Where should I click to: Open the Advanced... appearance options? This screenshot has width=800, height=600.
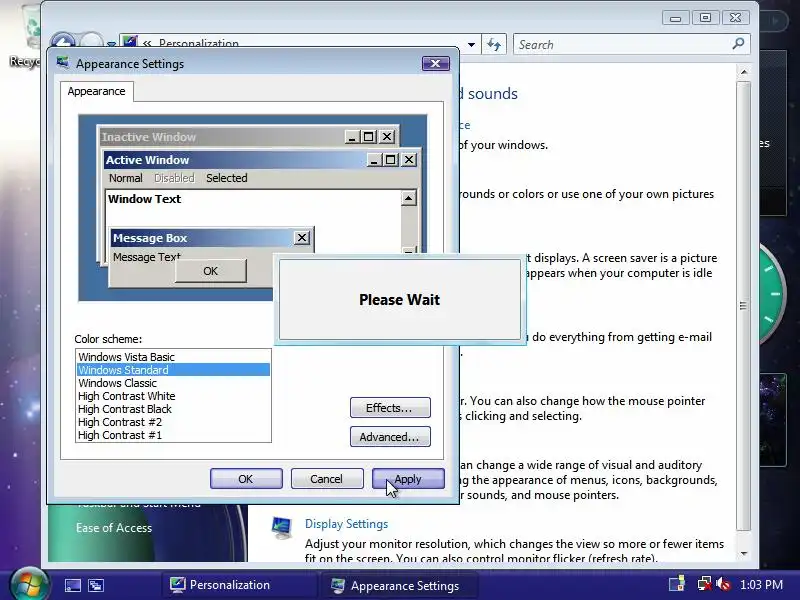click(390, 437)
